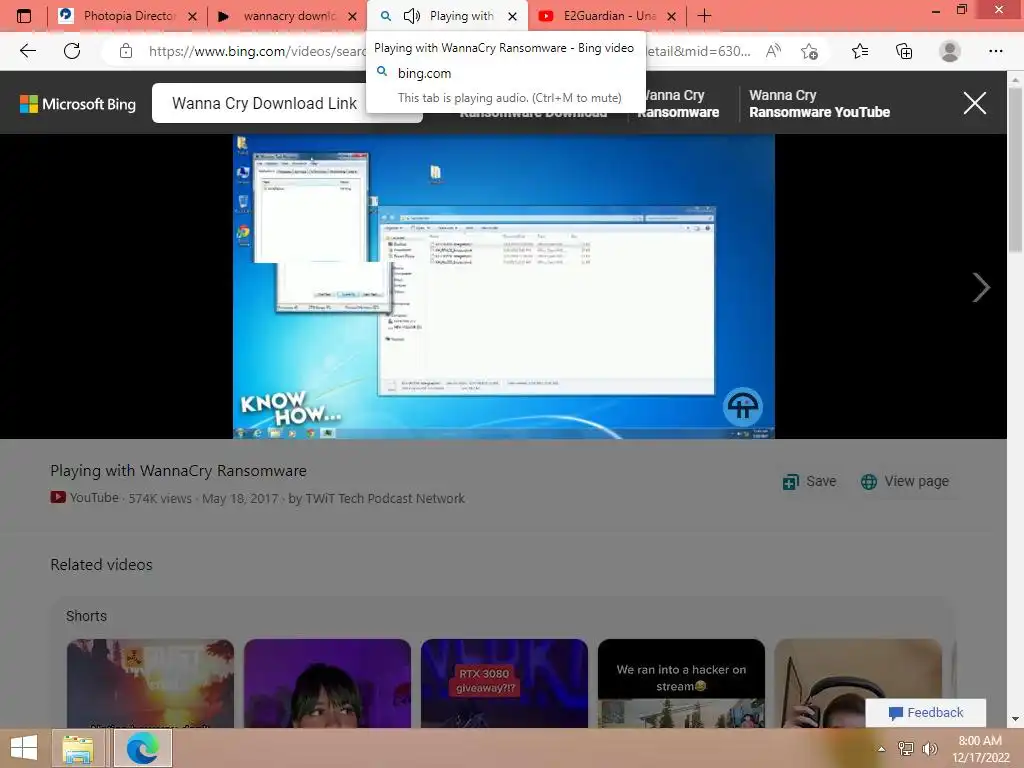Click the Microsoft Bing logo

pos(78,104)
